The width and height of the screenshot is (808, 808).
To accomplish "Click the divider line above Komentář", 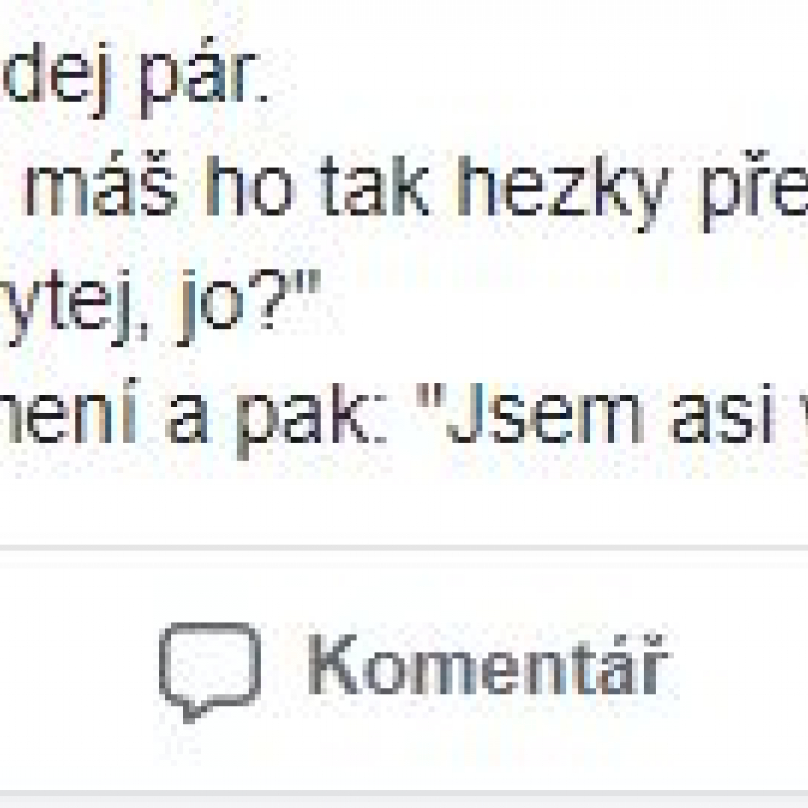I will pos(404,547).
